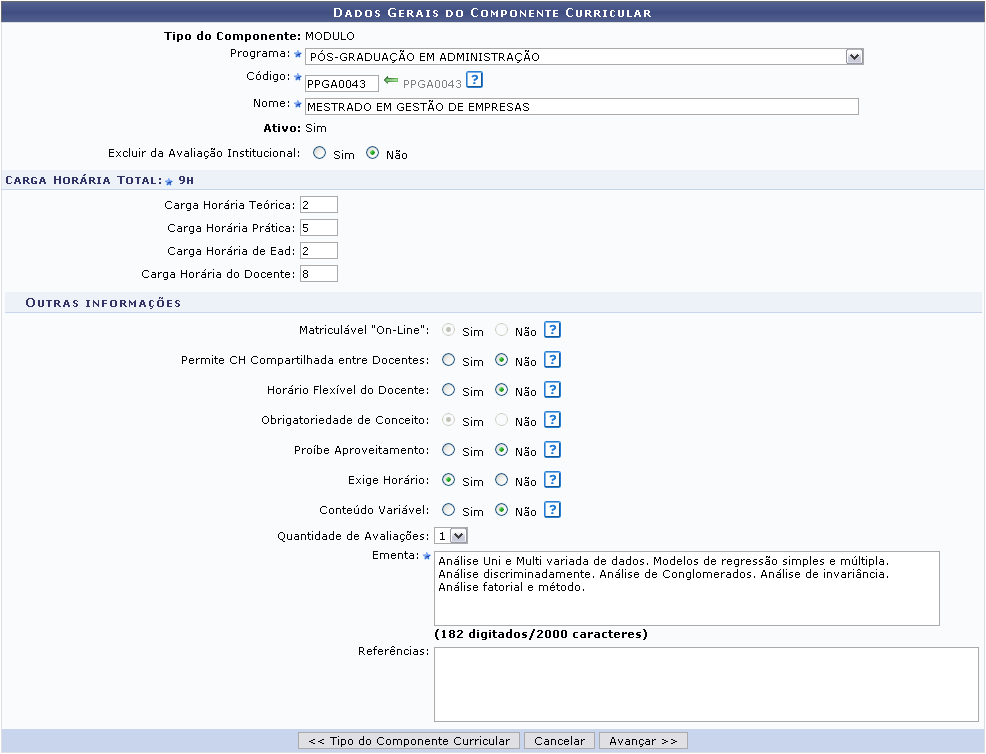Viewport: 986px width, 754px height.
Task: Click help icon for Proíbe Aproveitamento
Action: coord(552,450)
